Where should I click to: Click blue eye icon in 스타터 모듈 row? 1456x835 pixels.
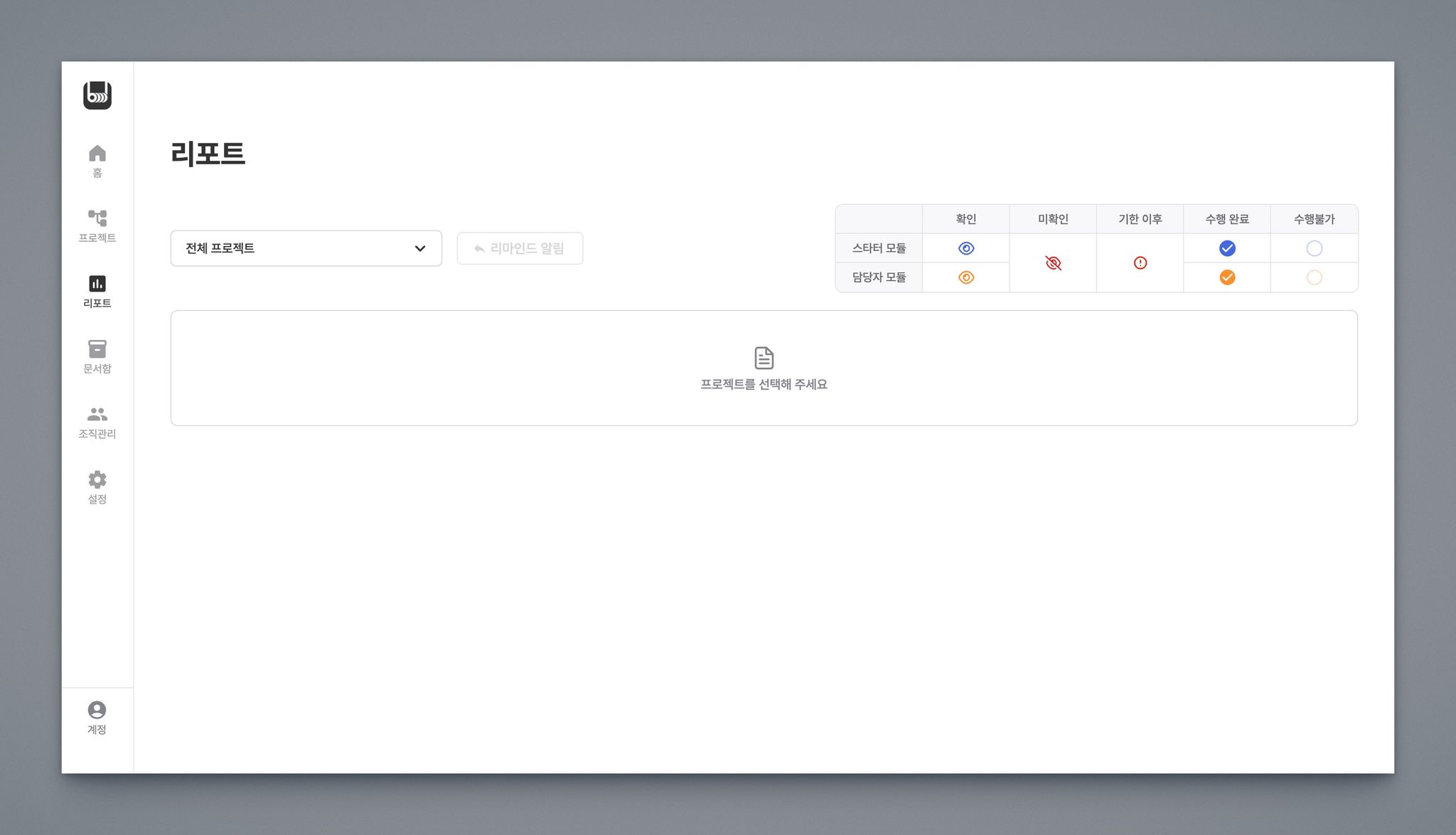[966, 248]
